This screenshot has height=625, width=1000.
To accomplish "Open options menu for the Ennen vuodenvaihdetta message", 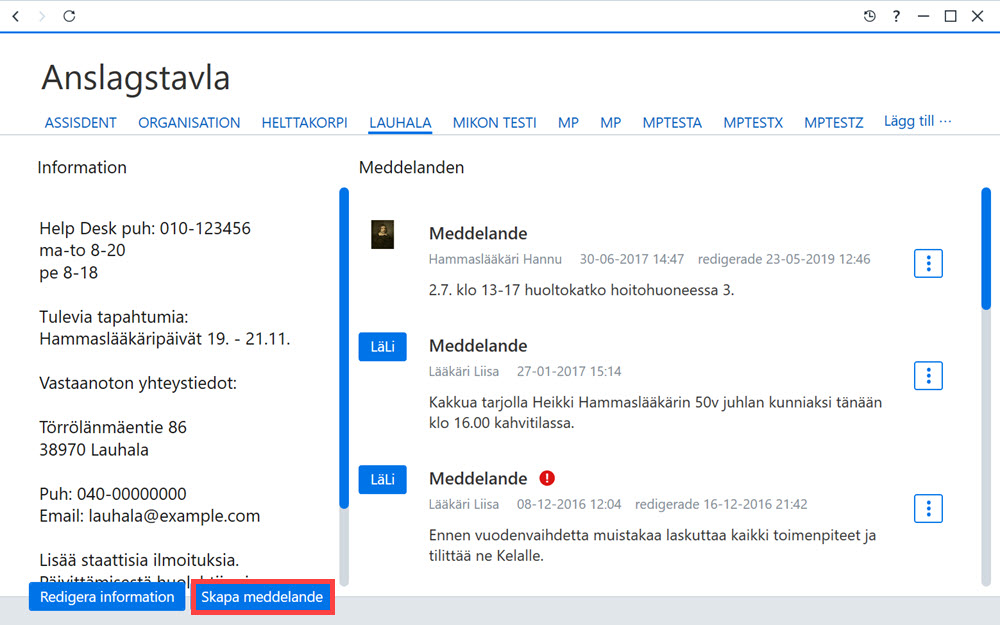I will coord(928,508).
